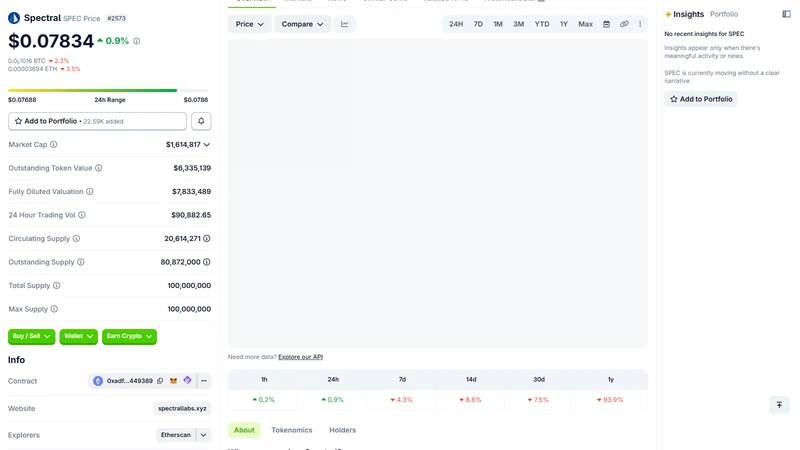Open the spectrallabs.xyz website link

tap(182, 409)
